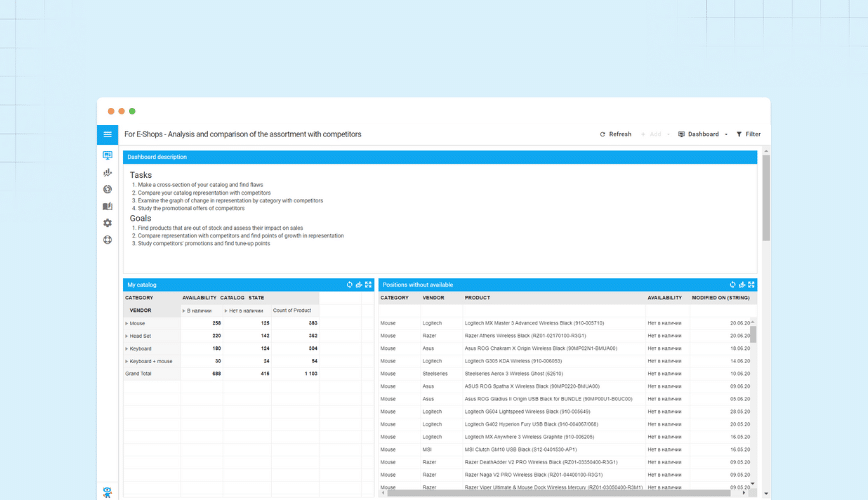
Task: Open the hamburger menu in the sidebar
Action: click(108, 134)
